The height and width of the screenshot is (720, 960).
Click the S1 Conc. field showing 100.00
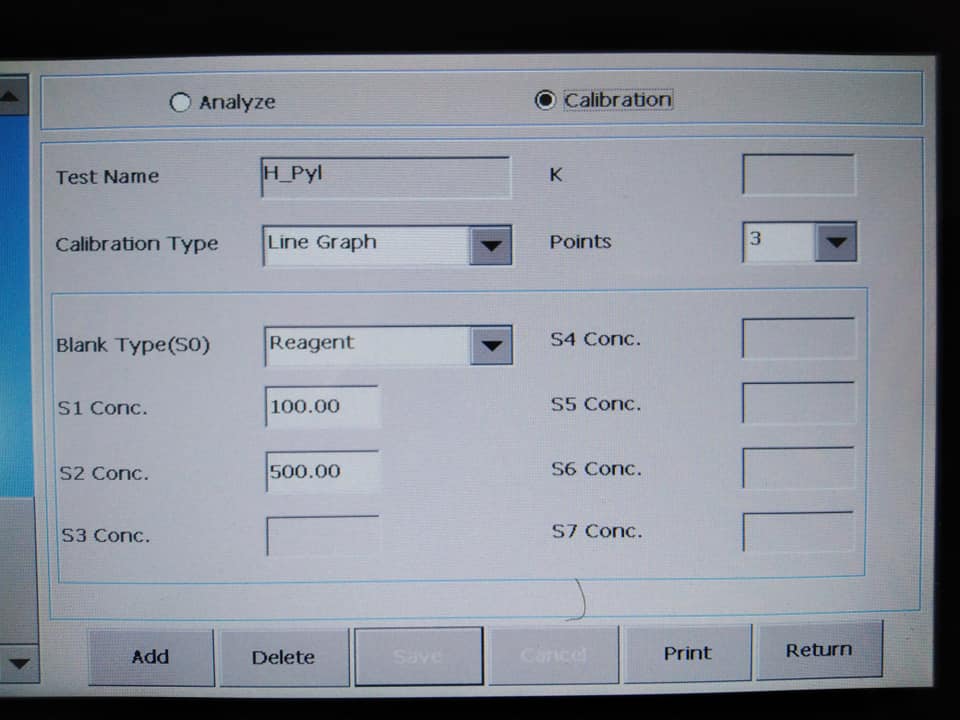click(x=322, y=406)
